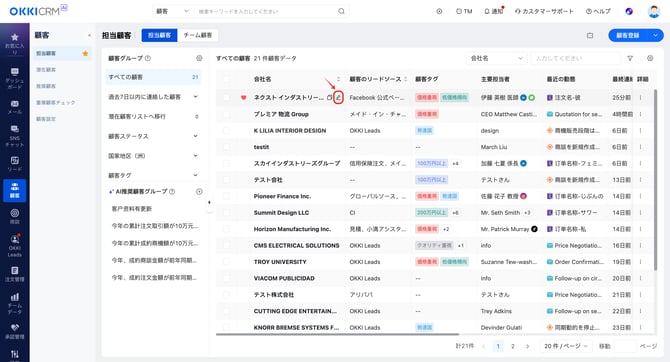This screenshot has width=670, height=362.
Task: Click the next page arrow in pagination
Action: pos(528,346)
